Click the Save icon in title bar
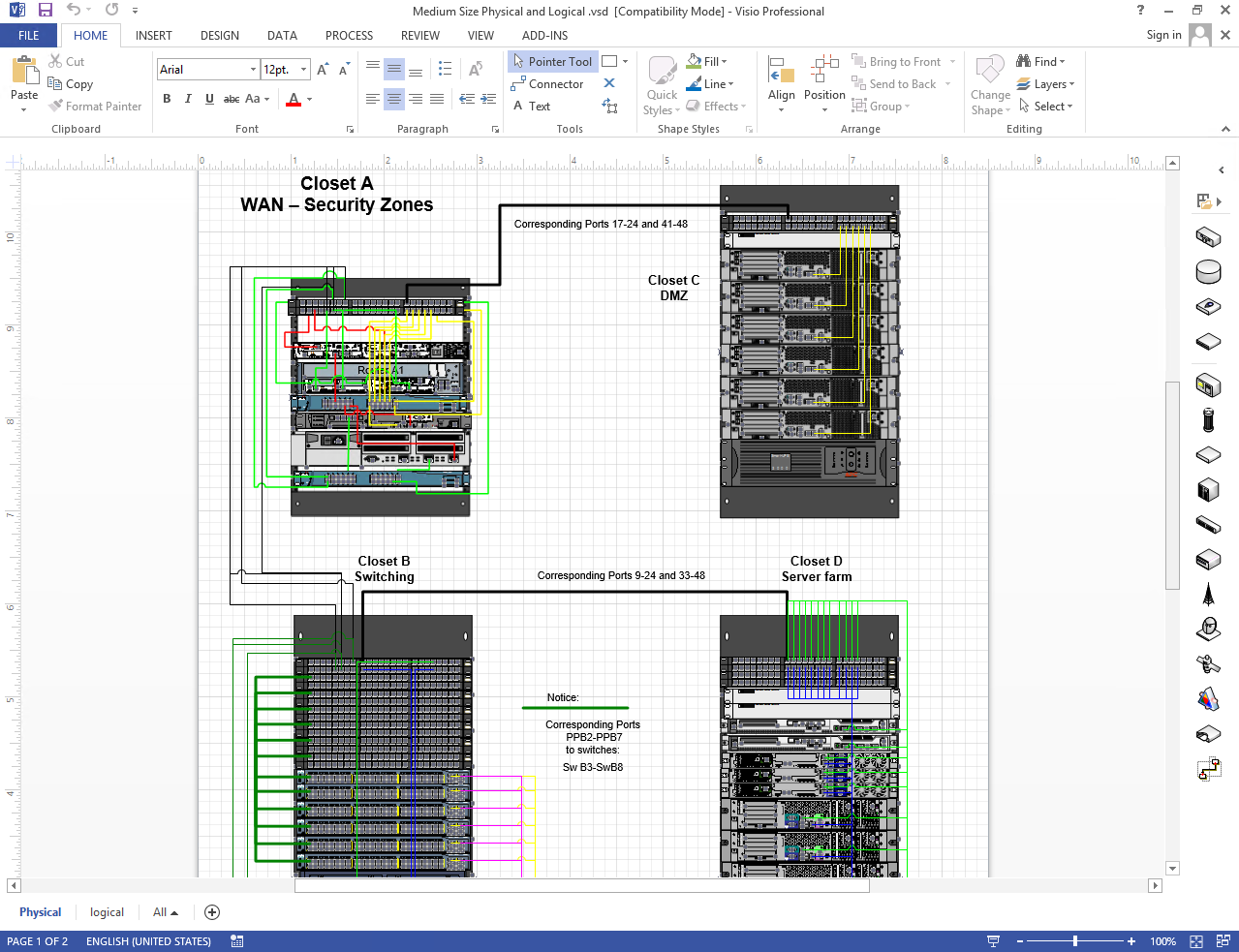Image resolution: width=1239 pixels, height=952 pixels. [45, 11]
